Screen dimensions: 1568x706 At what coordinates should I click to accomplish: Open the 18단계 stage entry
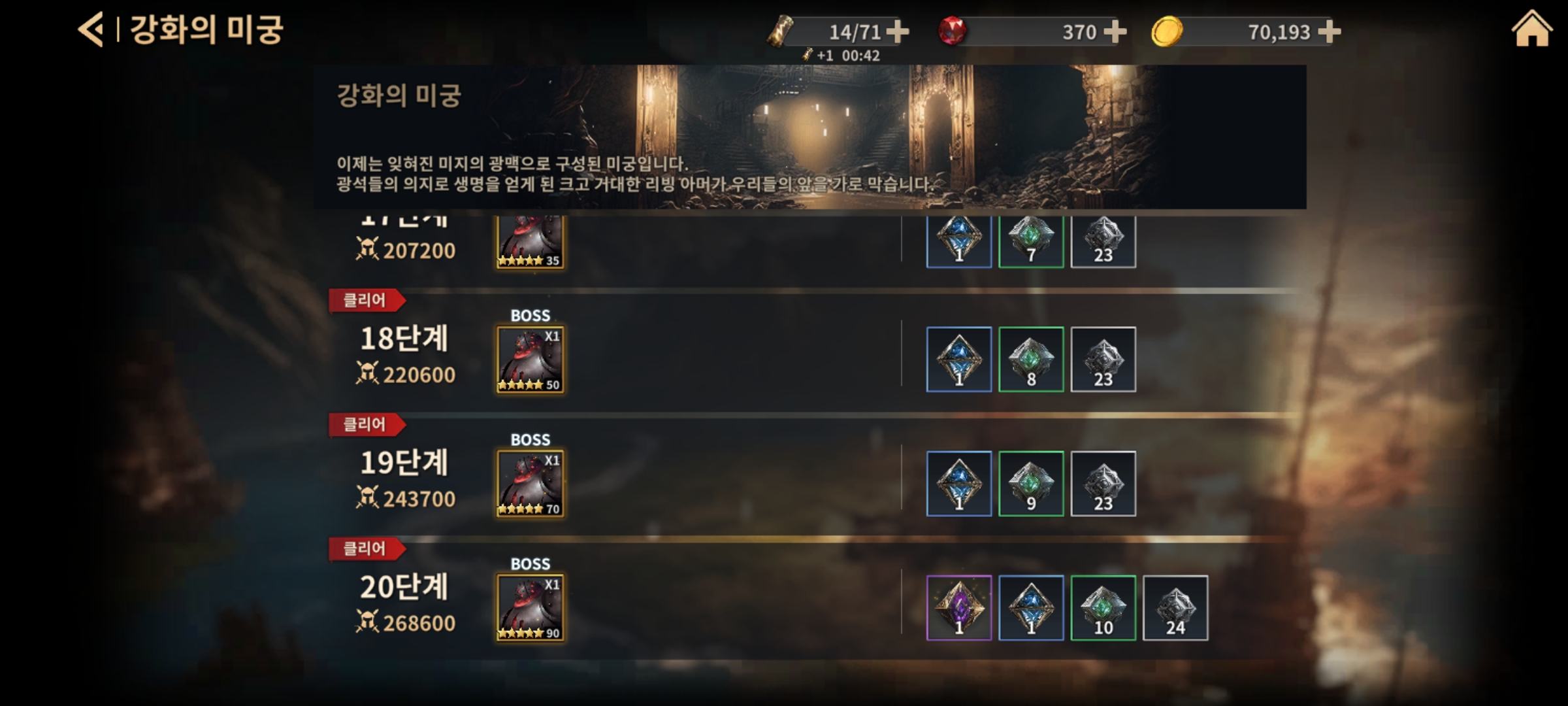coord(404,339)
